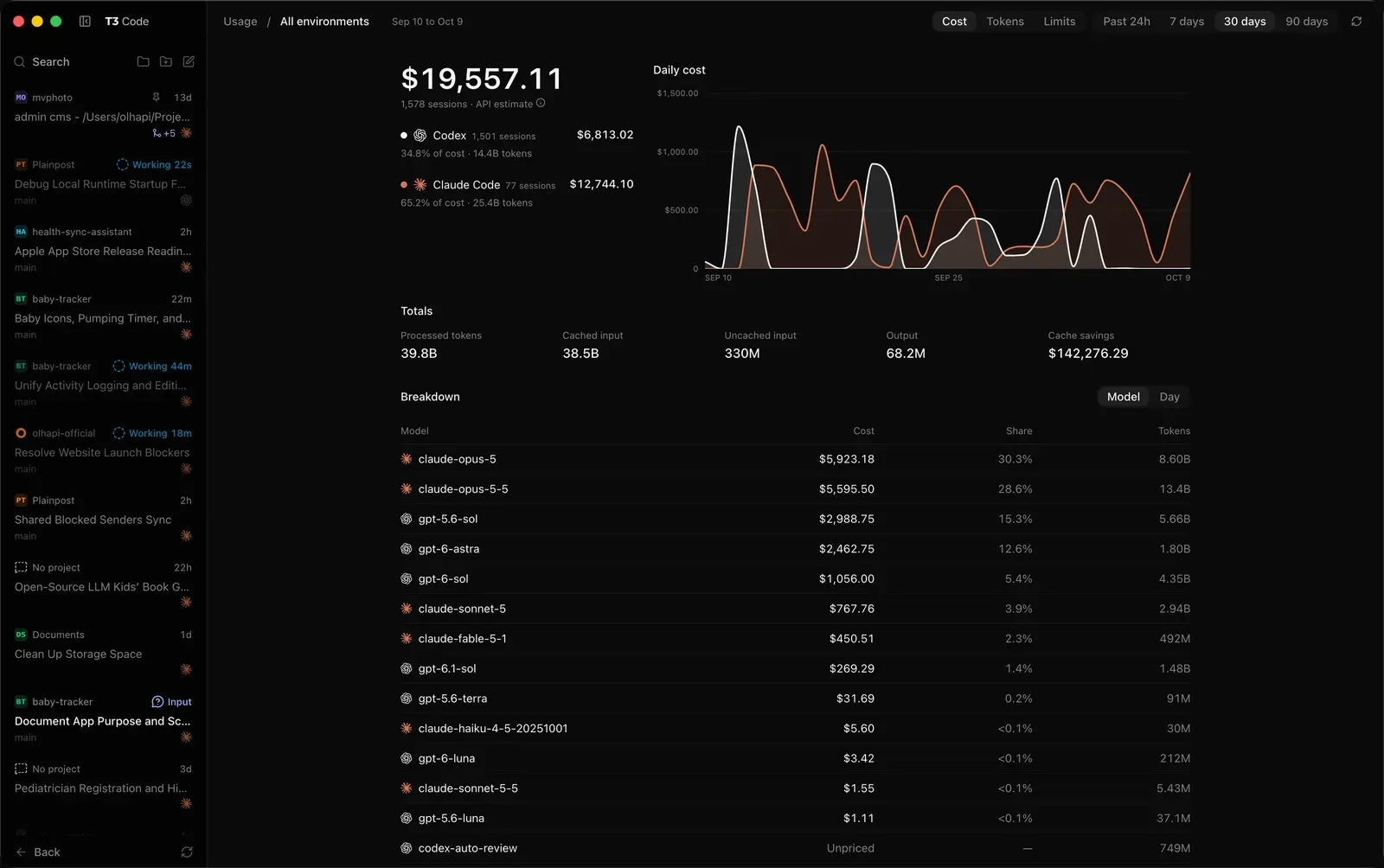Click the Codex logo icon in cost summary
Image resolution: width=1384 pixels, height=868 pixels.
click(x=420, y=136)
